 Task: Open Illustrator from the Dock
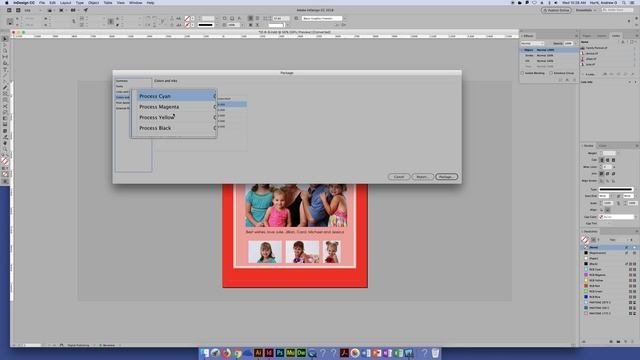click(x=258, y=353)
